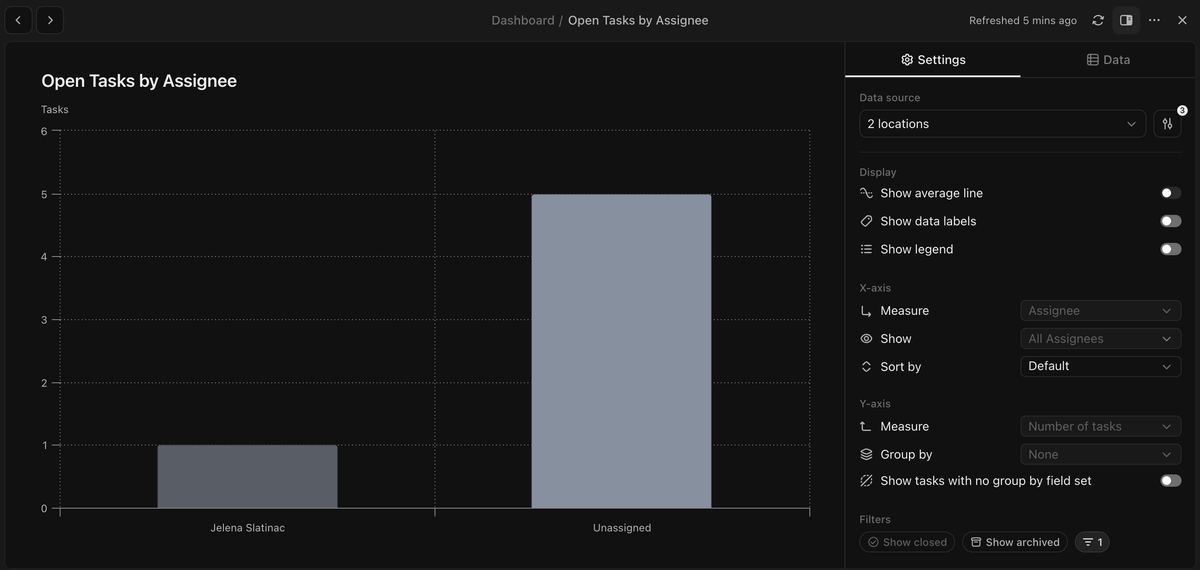Viewport: 1200px width, 570px height.
Task: Open the three-dot more options menu
Action: [1154, 20]
